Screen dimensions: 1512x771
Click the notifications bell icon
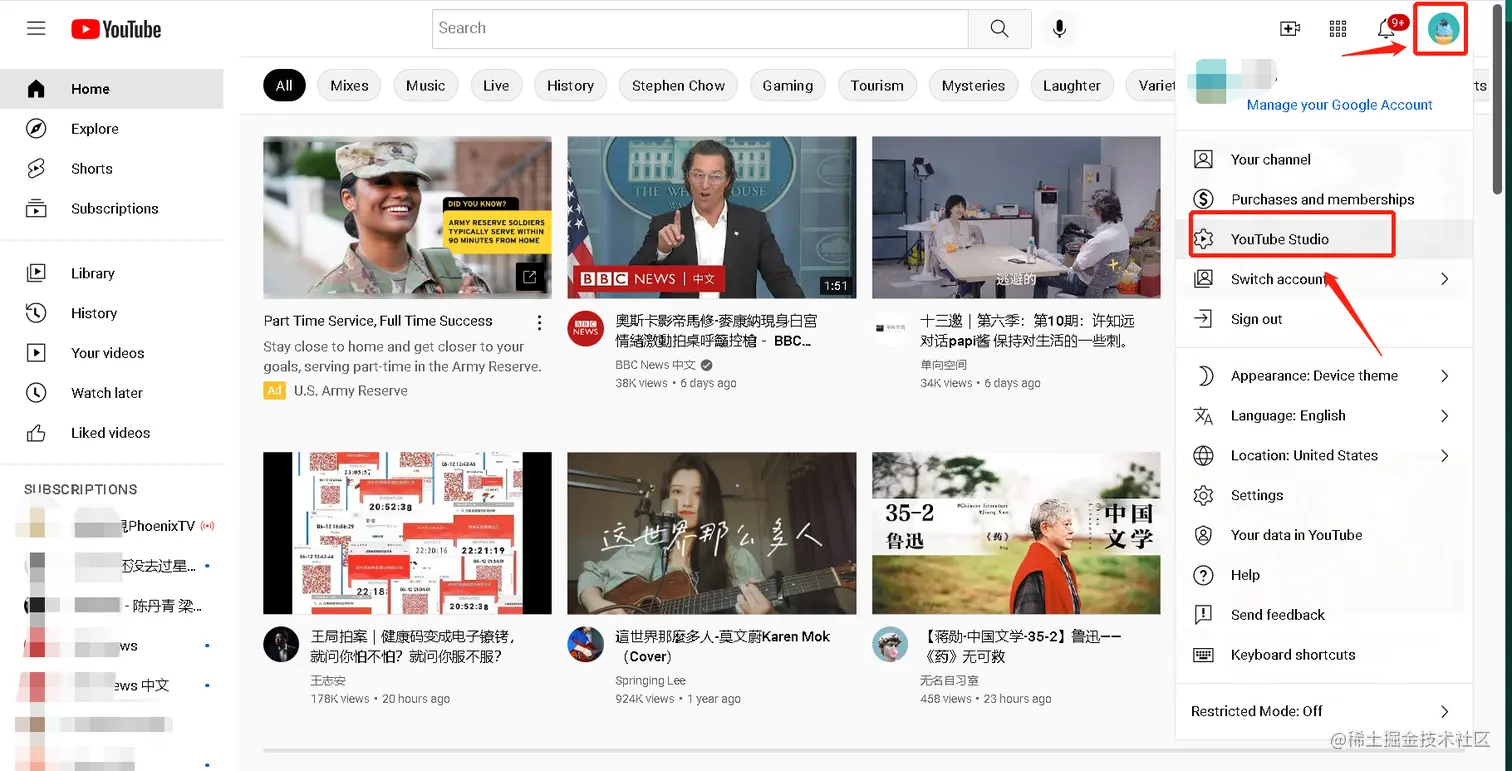pyautogui.click(x=1385, y=28)
